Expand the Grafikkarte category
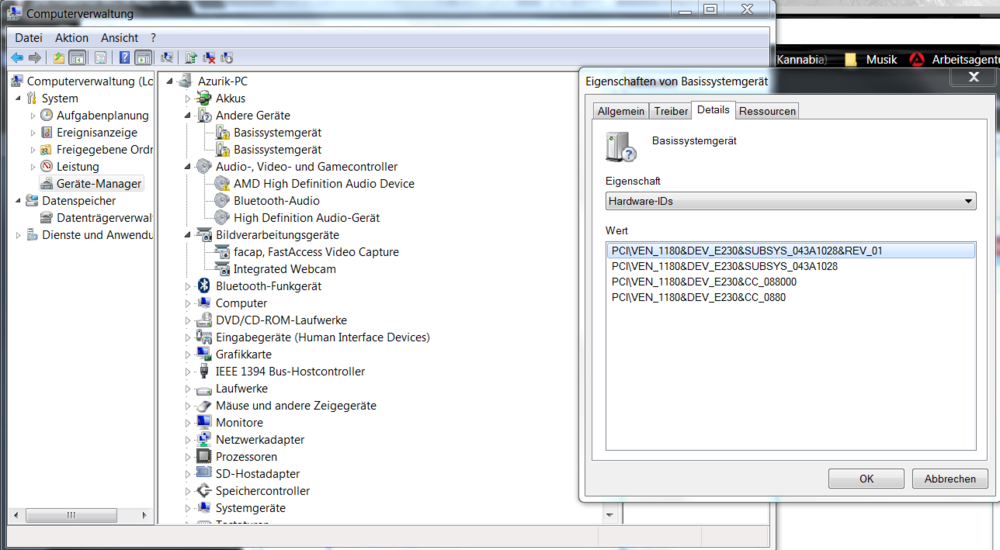1000x550 pixels. click(188, 355)
